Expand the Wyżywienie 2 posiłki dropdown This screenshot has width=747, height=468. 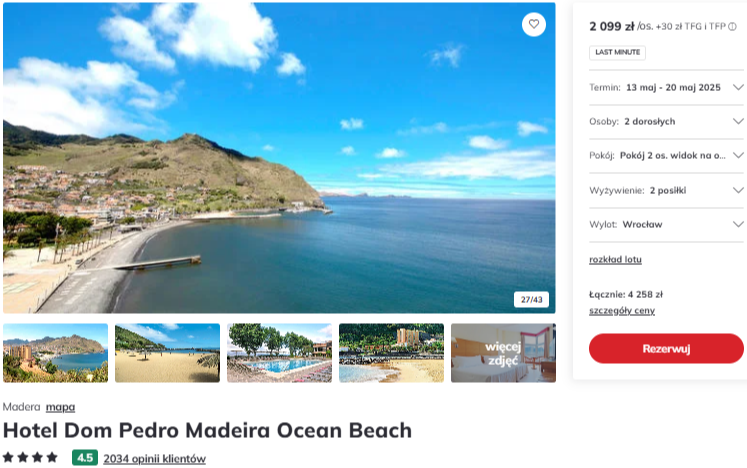[666, 191]
